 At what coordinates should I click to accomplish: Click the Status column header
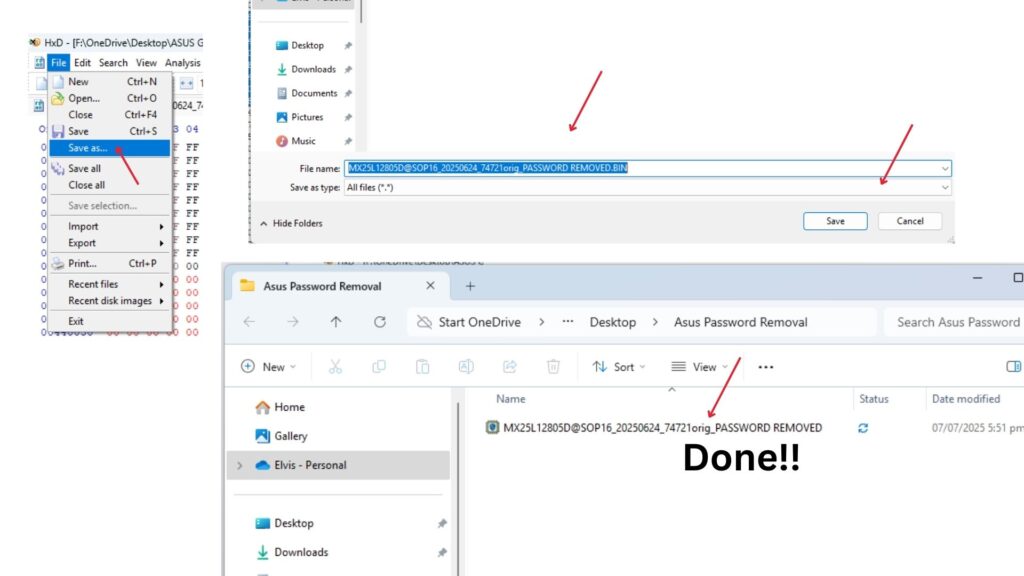coord(874,399)
